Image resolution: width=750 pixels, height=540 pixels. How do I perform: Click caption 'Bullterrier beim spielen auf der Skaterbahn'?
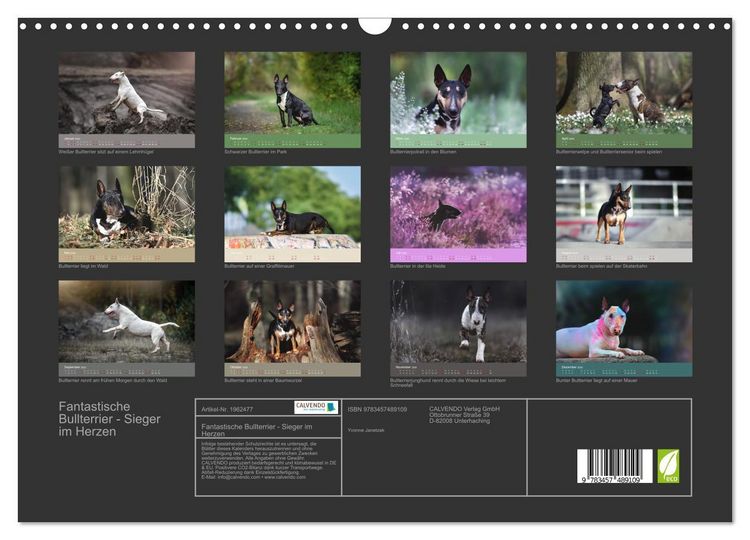601,266
